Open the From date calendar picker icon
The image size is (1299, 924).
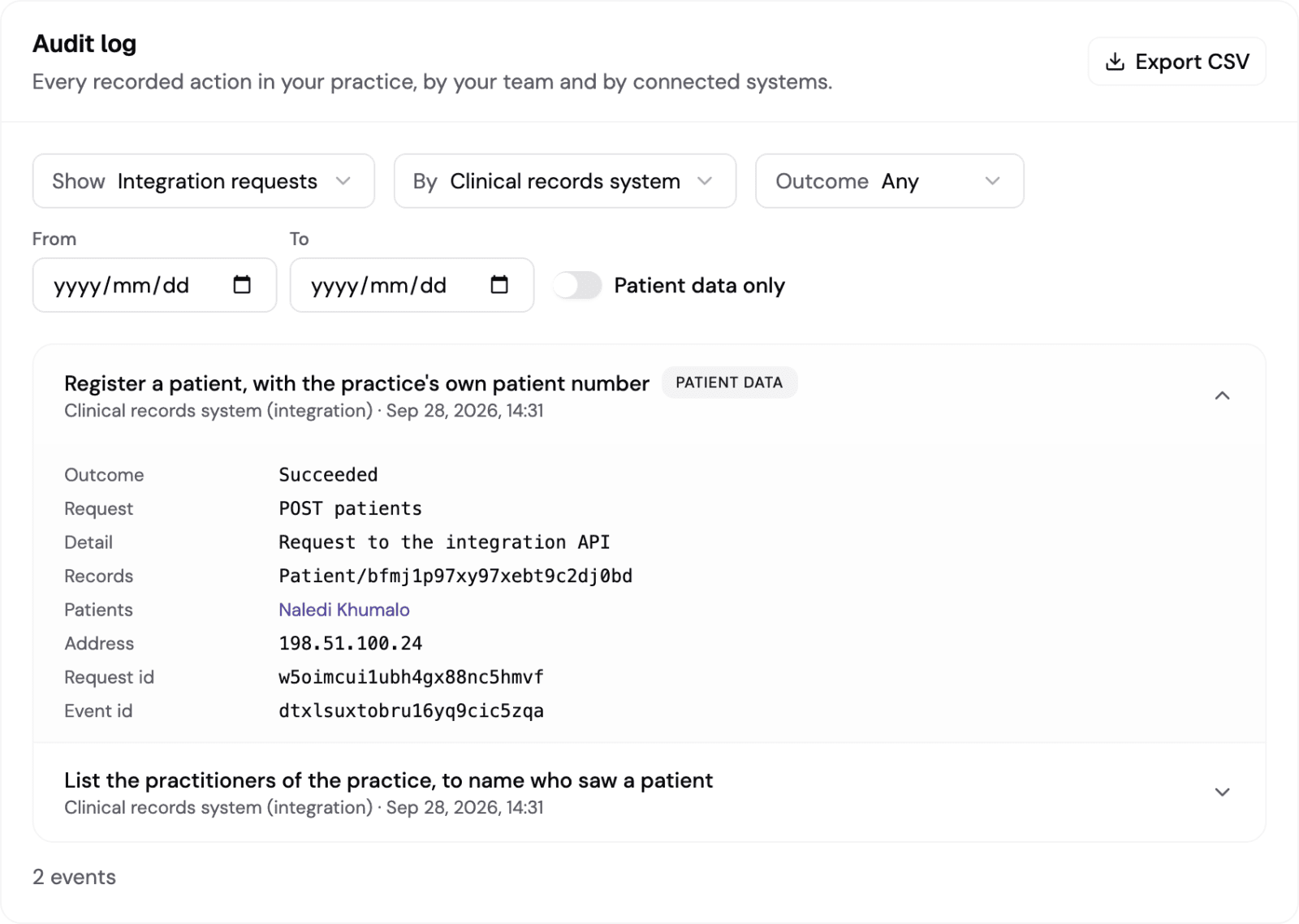click(x=242, y=285)
